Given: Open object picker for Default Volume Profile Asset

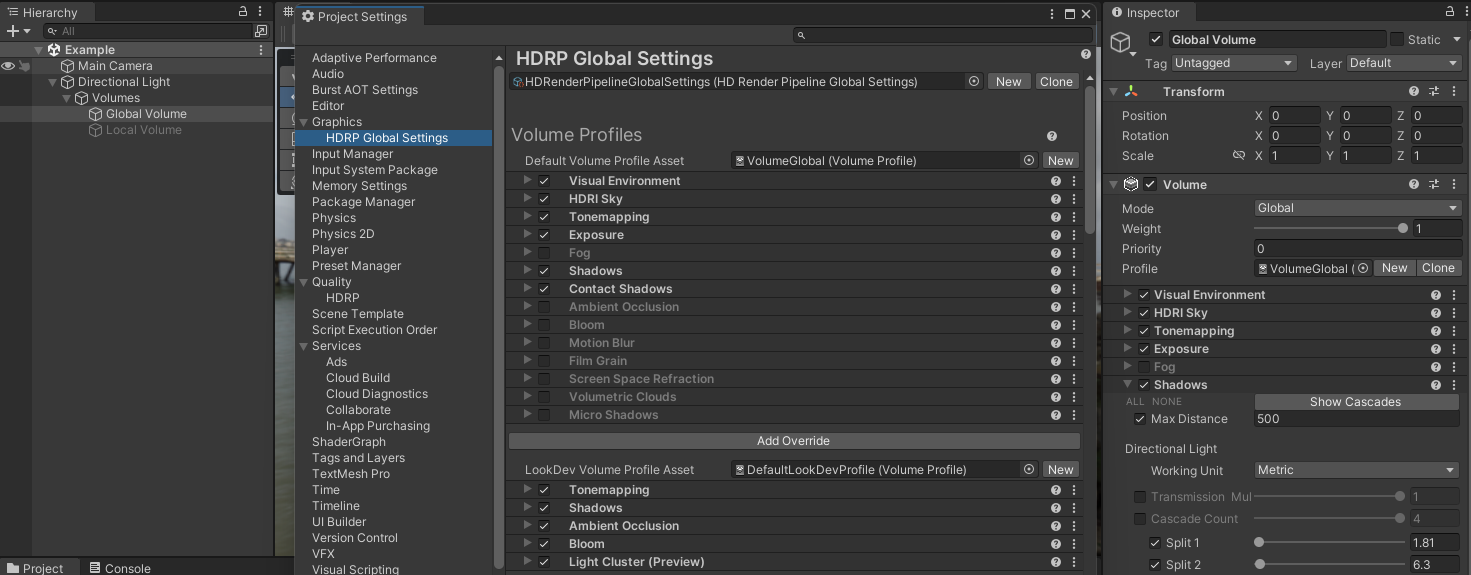Looking at the screenshot, I should tap(1029, 160).
